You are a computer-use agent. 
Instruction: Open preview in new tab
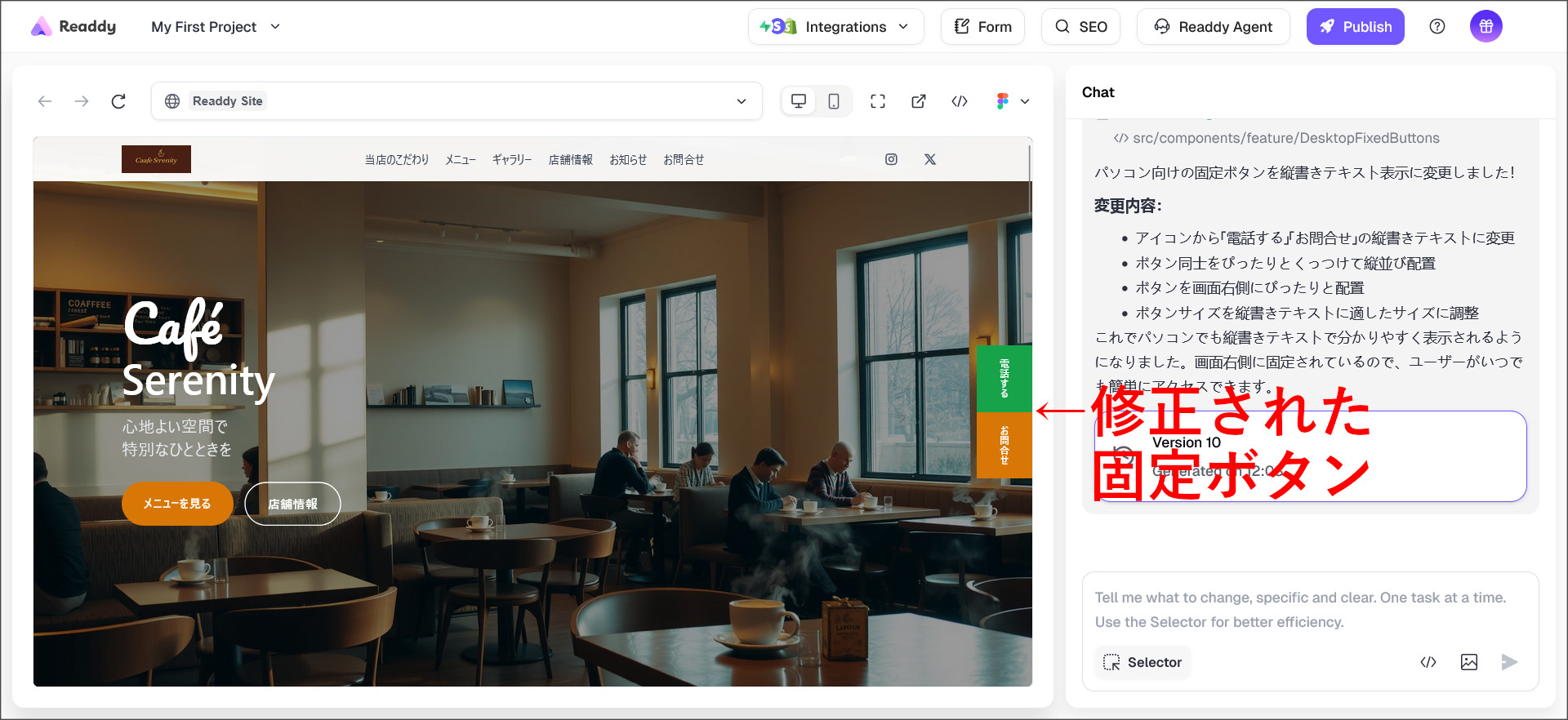pos(919,101)
